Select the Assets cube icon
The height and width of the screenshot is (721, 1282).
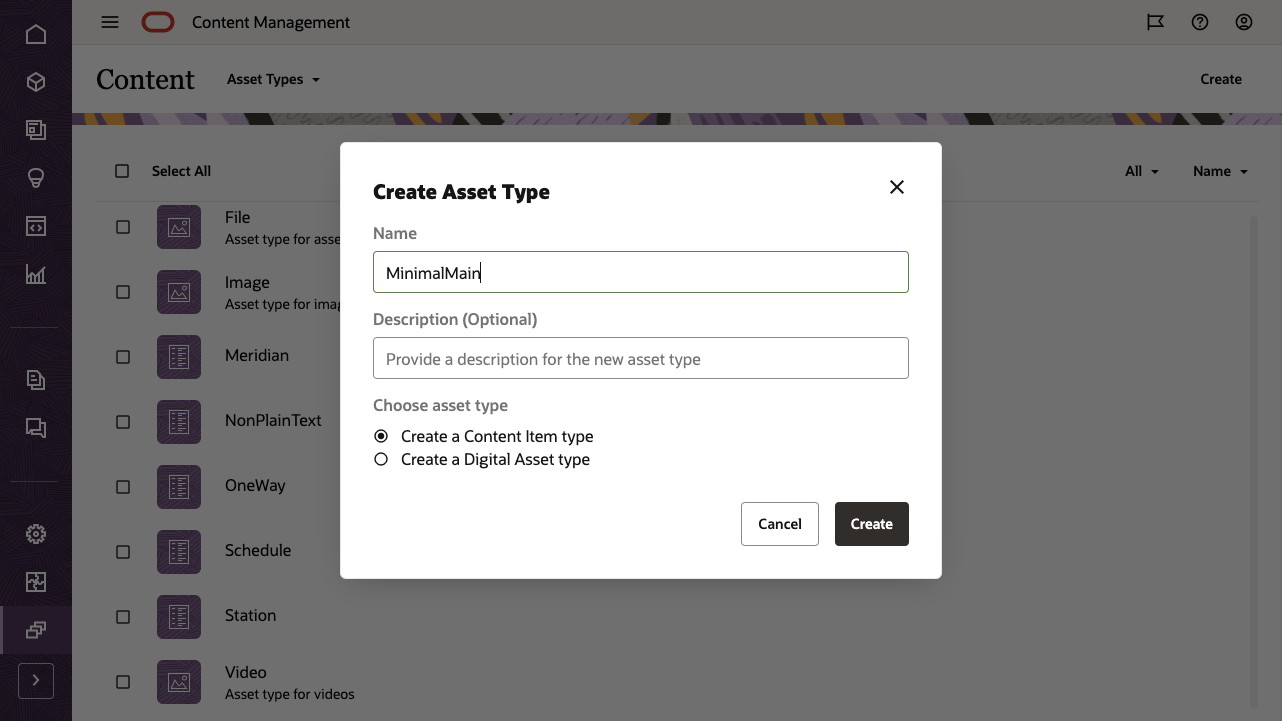(x=35, y=82)
